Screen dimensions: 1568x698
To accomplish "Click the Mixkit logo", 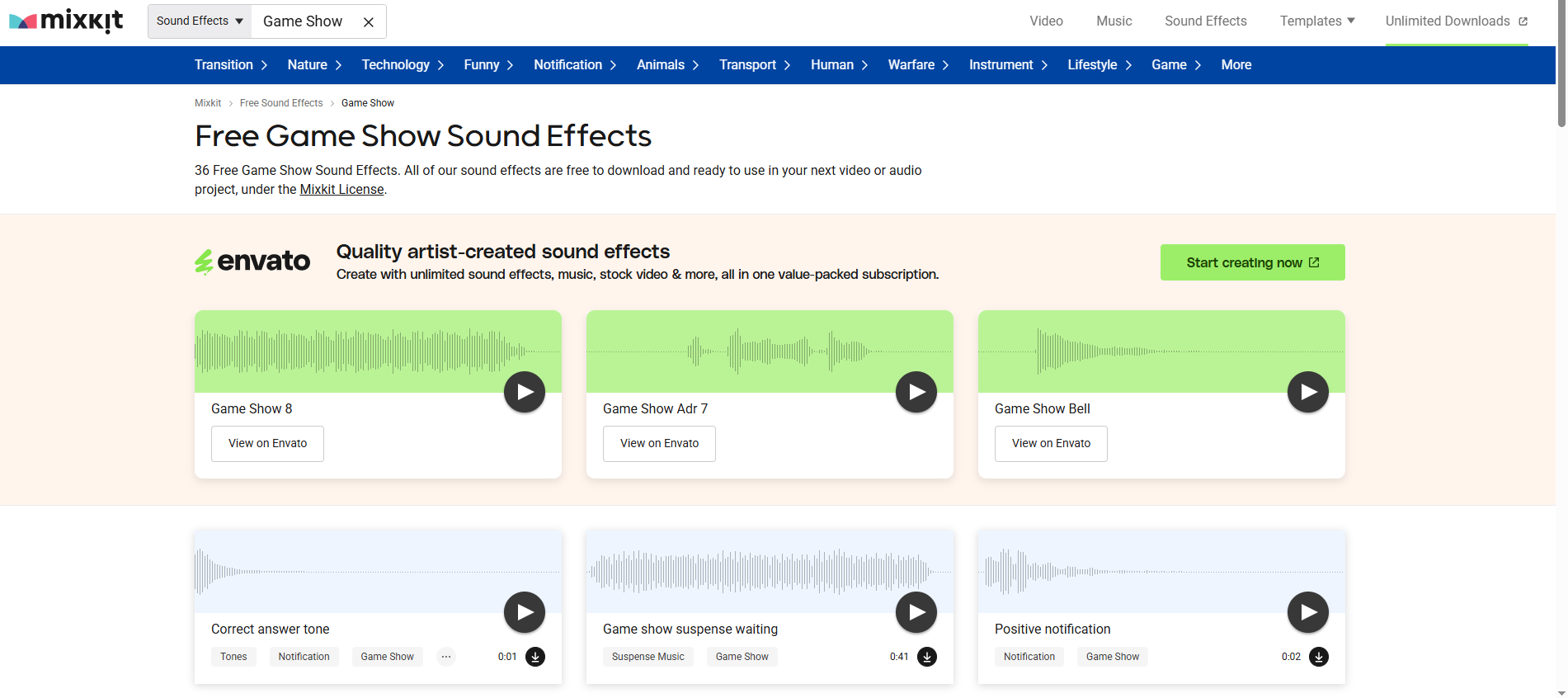I will click(x=67, y=21).
